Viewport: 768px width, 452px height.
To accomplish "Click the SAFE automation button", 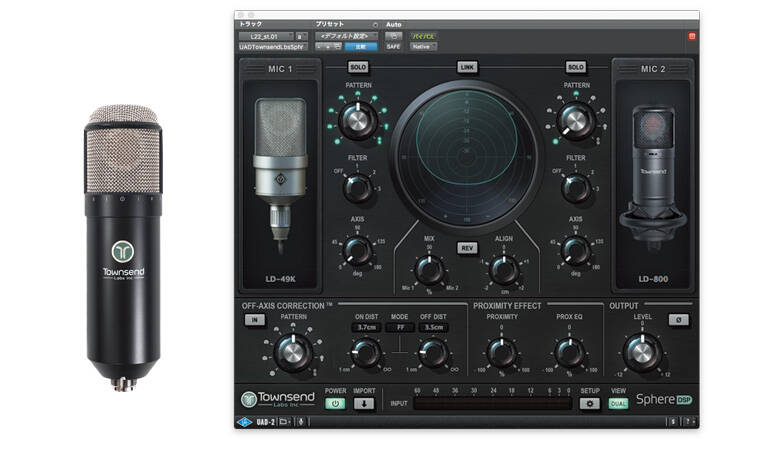I will [x=393, y=47].
